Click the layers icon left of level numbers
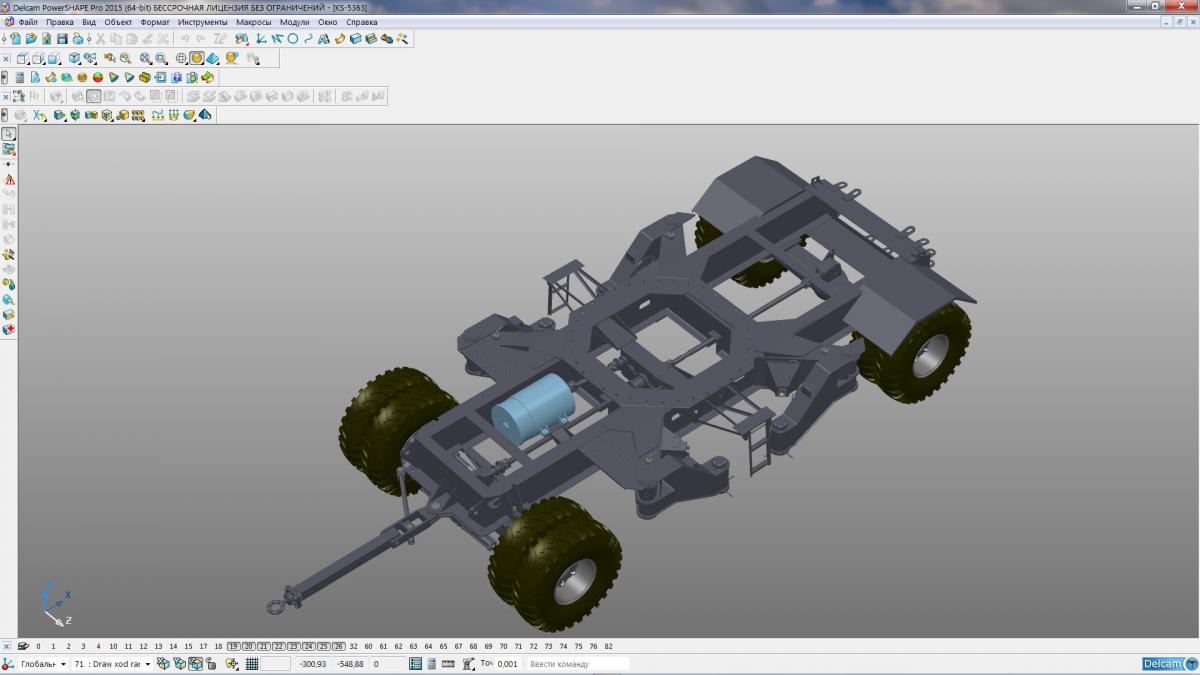Viewport: 1200px width, 675px height. (22, 646)
